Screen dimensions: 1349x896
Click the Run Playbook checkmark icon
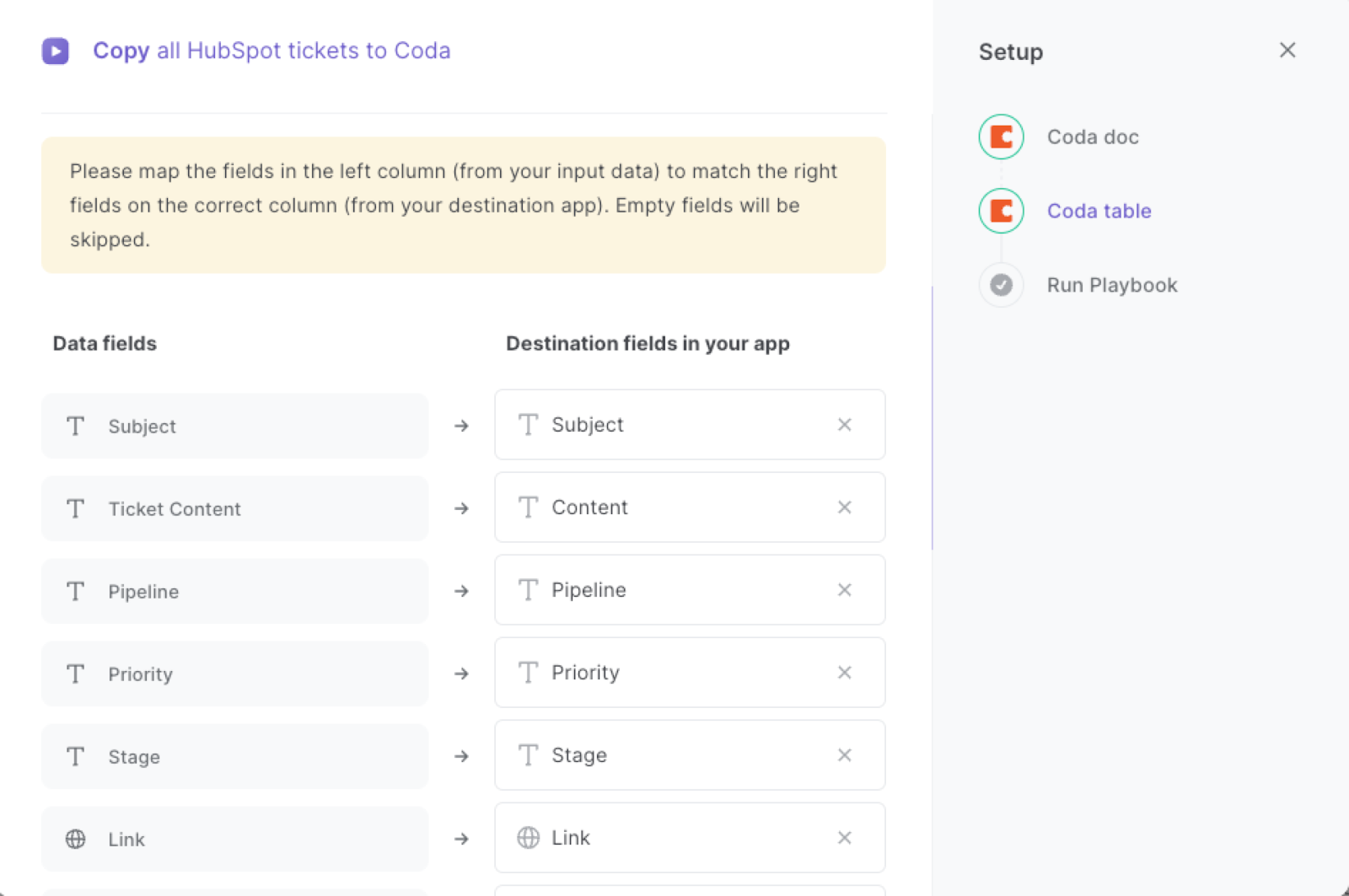click(1001, 285)
